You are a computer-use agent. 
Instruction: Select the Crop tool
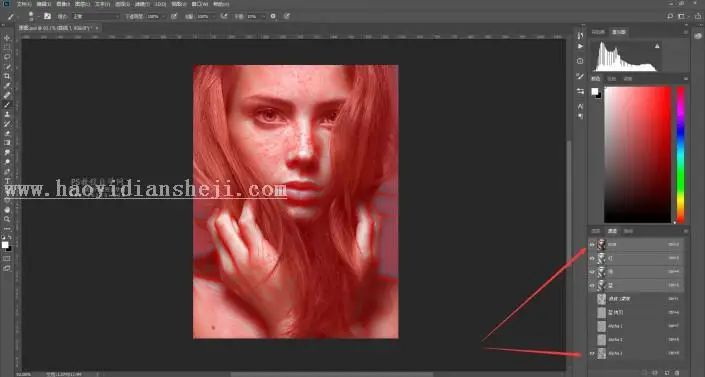pos(7,76)
